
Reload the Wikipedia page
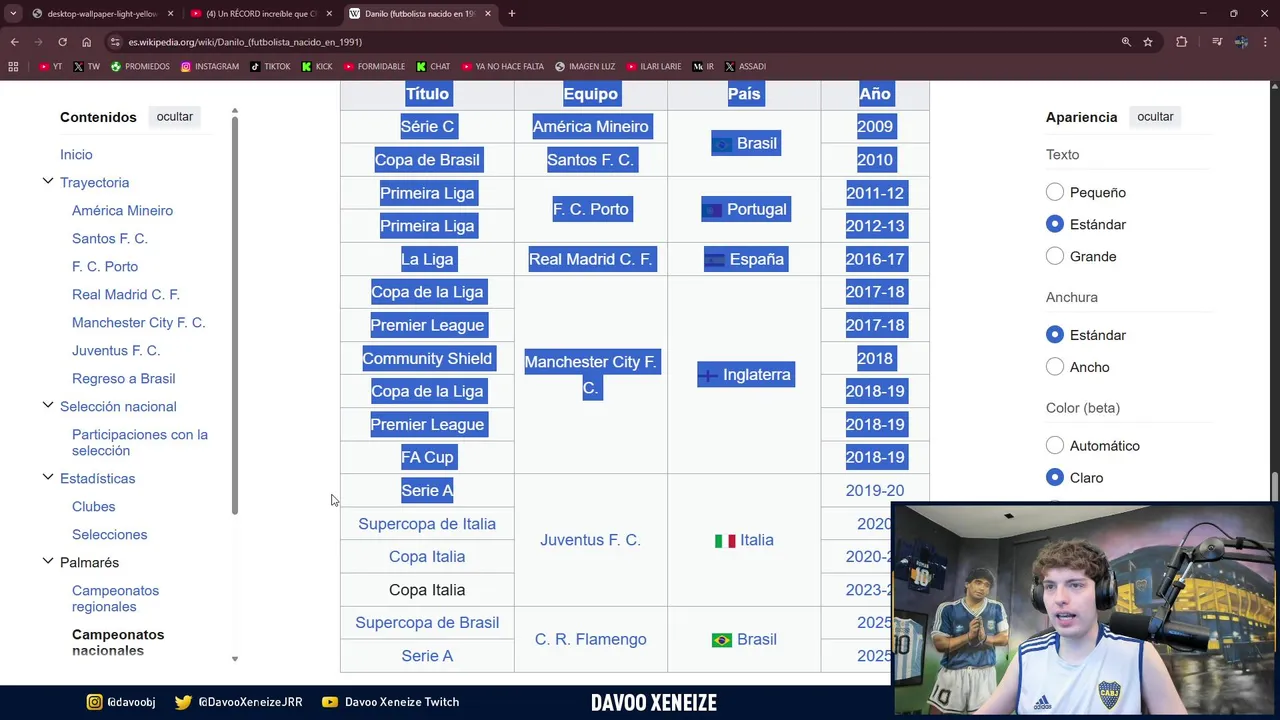click(62, 42)
